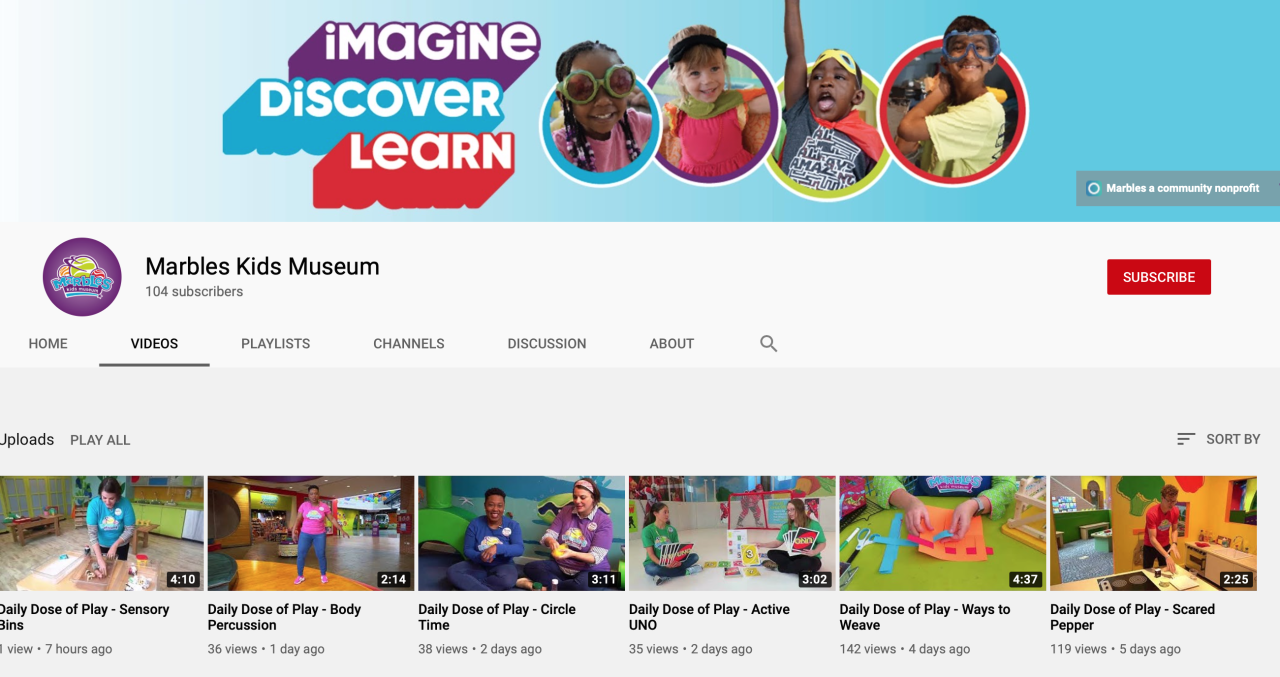
Task: View the Discussion tab
Action: (x=547, y=343)
